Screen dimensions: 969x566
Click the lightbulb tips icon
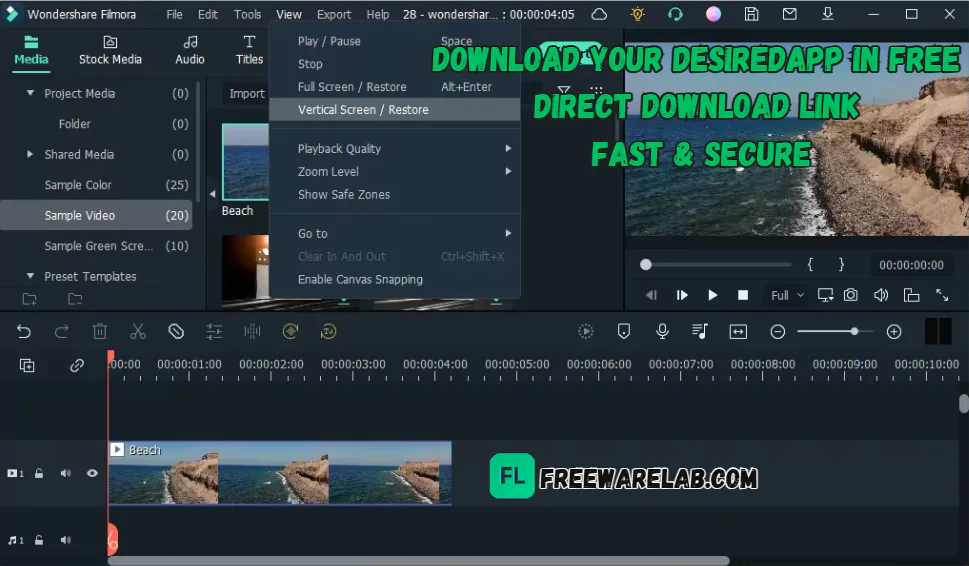tap(637, 14)
